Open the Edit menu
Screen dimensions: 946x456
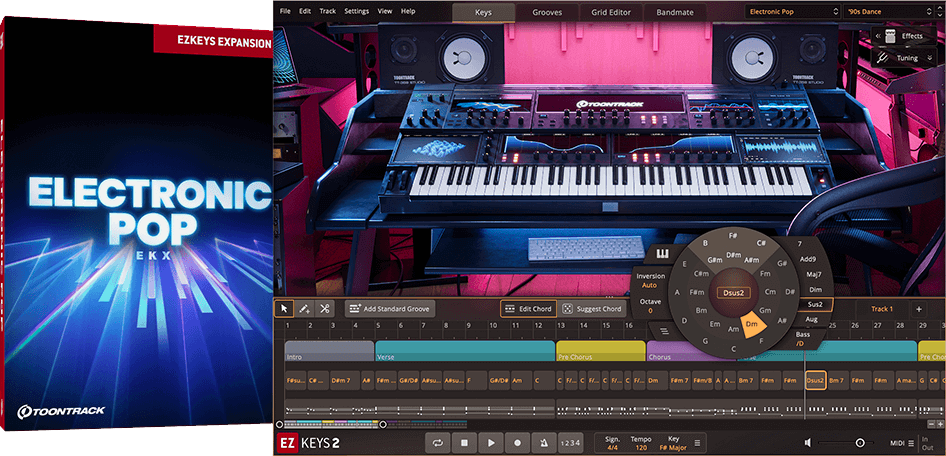coord(305,11)
